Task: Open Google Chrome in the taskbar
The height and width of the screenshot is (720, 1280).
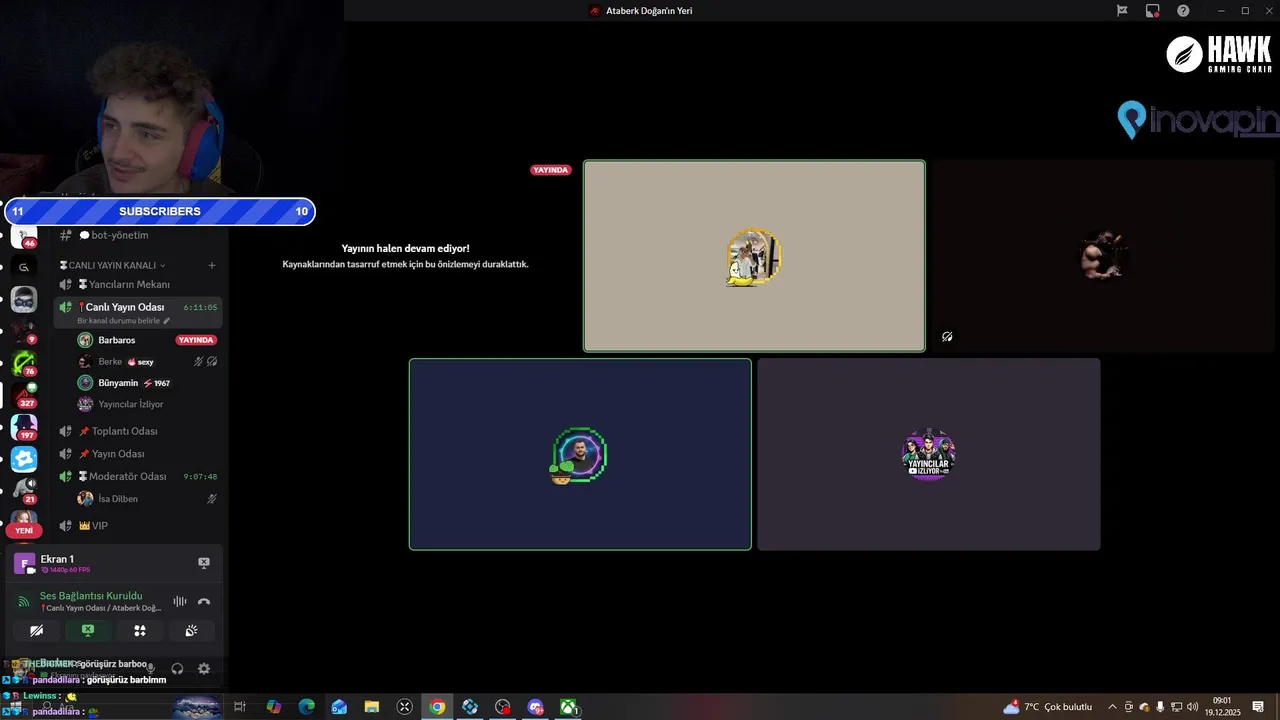Action: pyautogui.click(x=437, y=707)
